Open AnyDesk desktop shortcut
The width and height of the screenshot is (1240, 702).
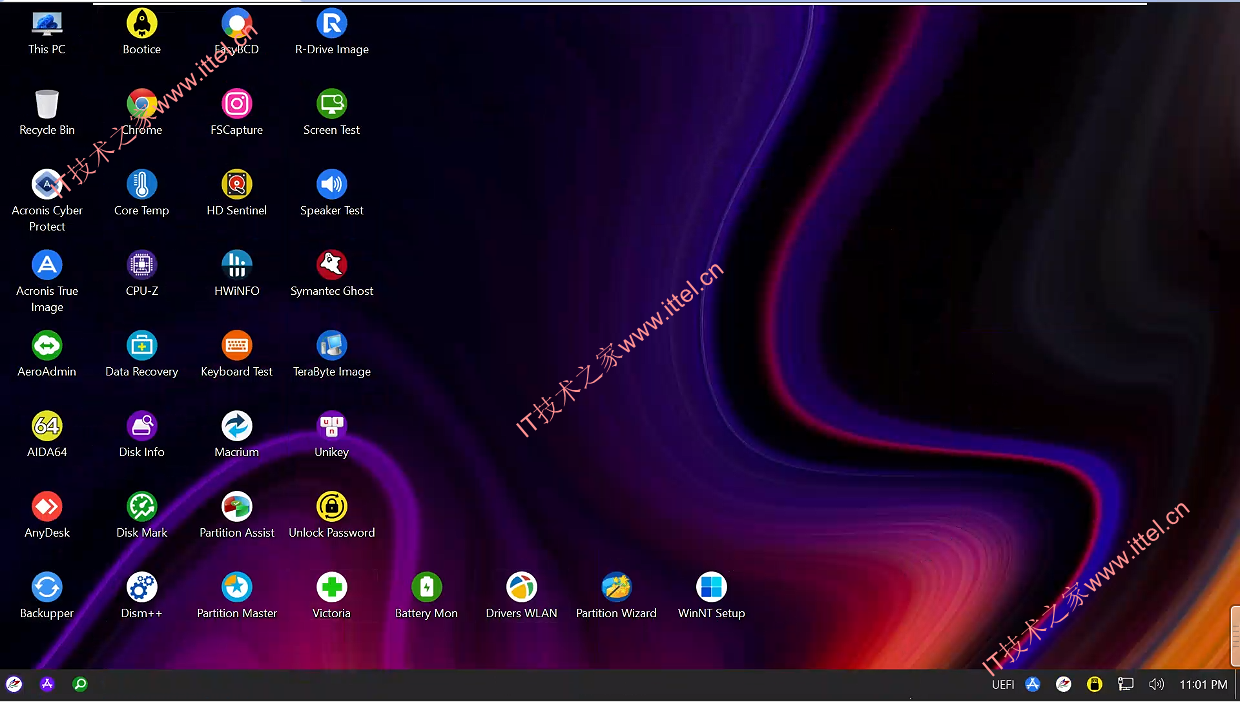tap(47, 516)
